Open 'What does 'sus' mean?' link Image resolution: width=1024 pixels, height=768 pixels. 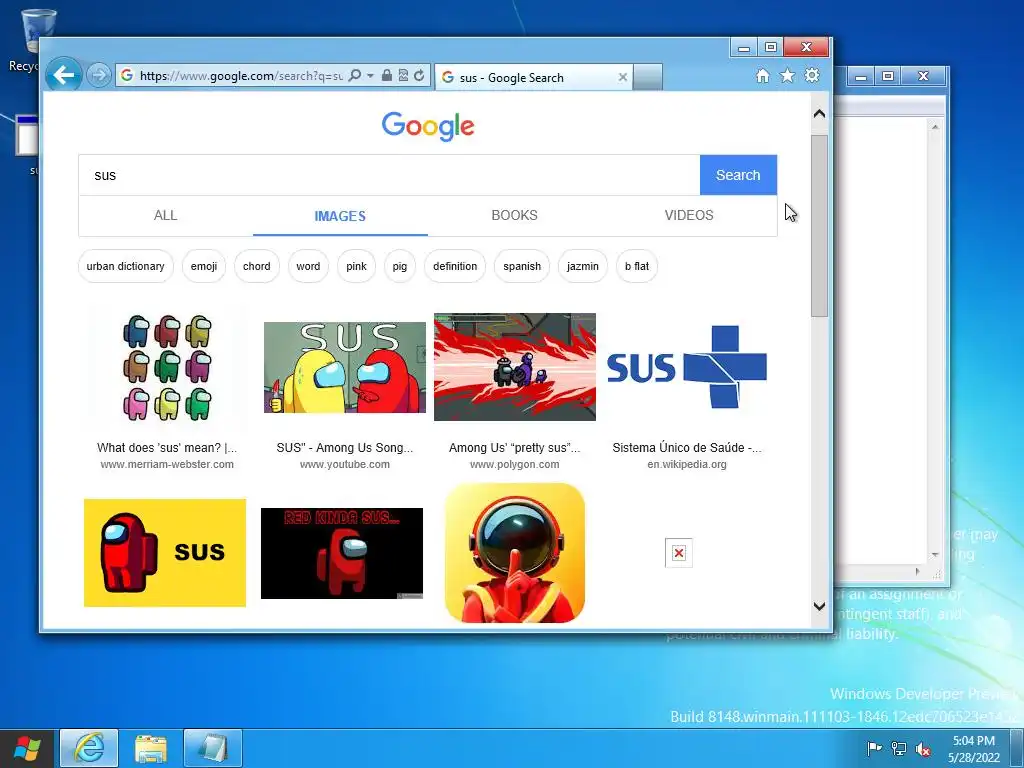point(167,448)
